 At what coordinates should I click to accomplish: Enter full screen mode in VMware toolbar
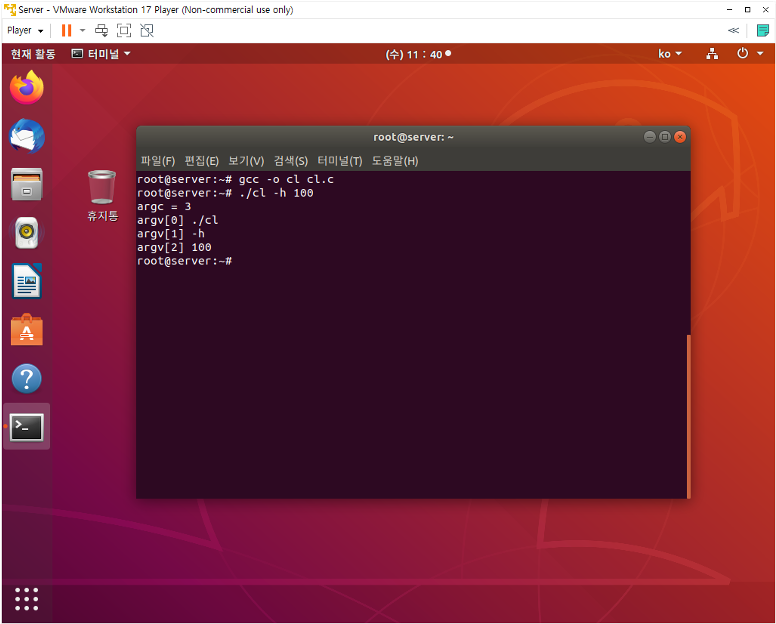click(124, 31)
